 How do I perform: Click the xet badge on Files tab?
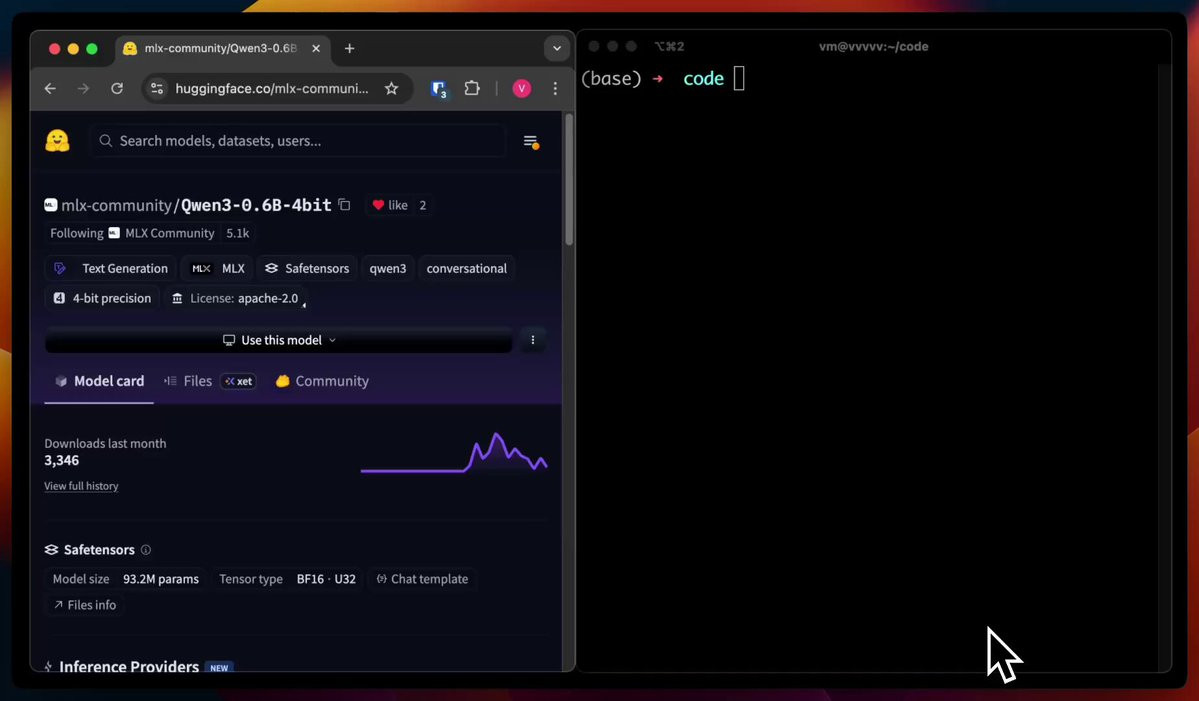pos(238,381)
